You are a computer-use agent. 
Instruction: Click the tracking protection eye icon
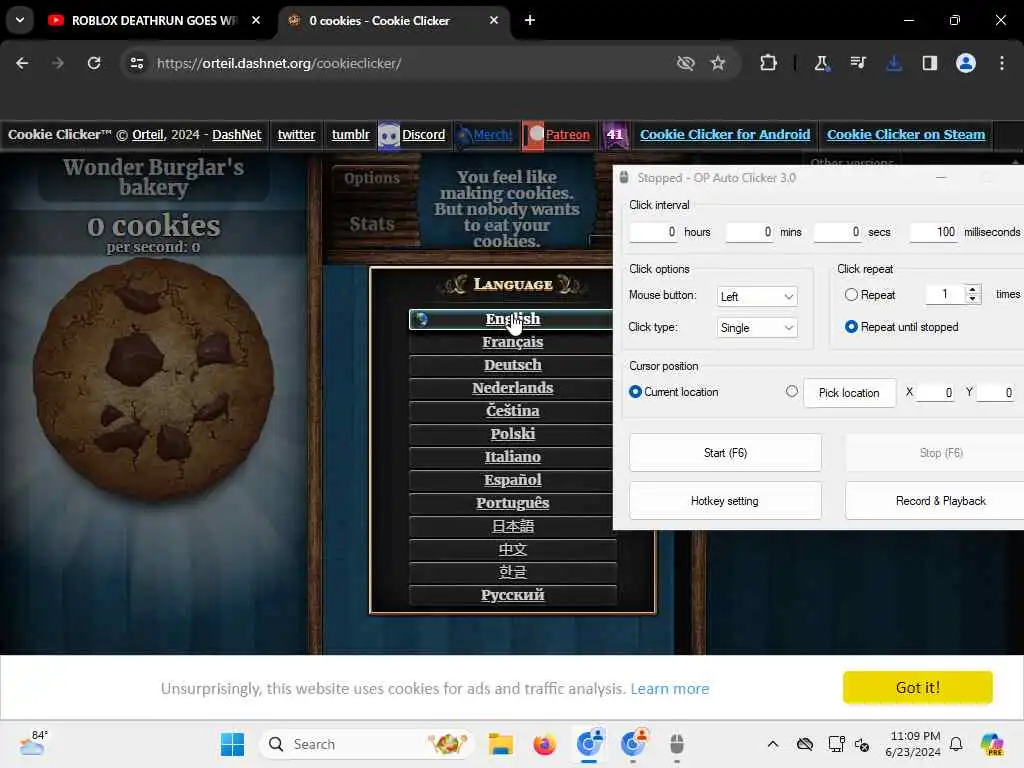pos(685,63)
